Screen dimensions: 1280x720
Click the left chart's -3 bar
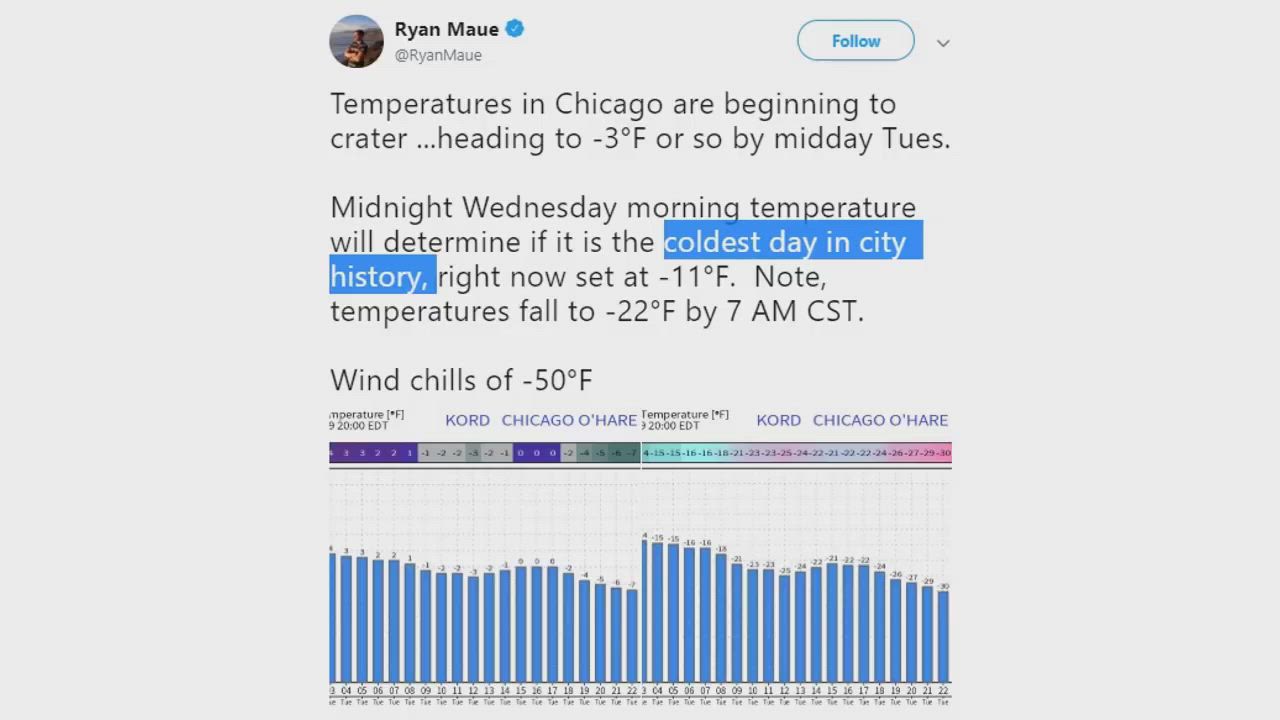coord(473,628)
